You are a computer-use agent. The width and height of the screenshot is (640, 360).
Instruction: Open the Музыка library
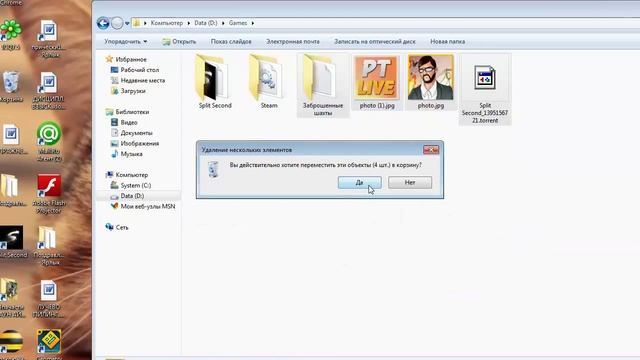tap(127, 154)
